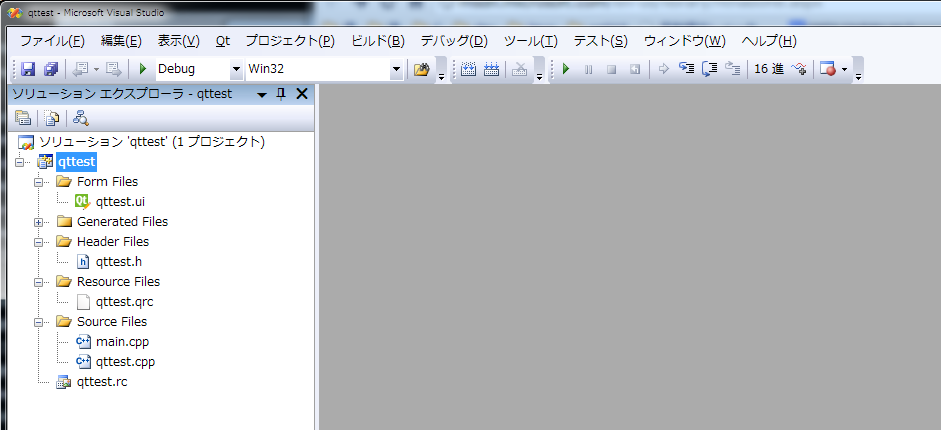
Task: Click the Step Over icon
Action: pyautogui.click(x=710, y=68)
